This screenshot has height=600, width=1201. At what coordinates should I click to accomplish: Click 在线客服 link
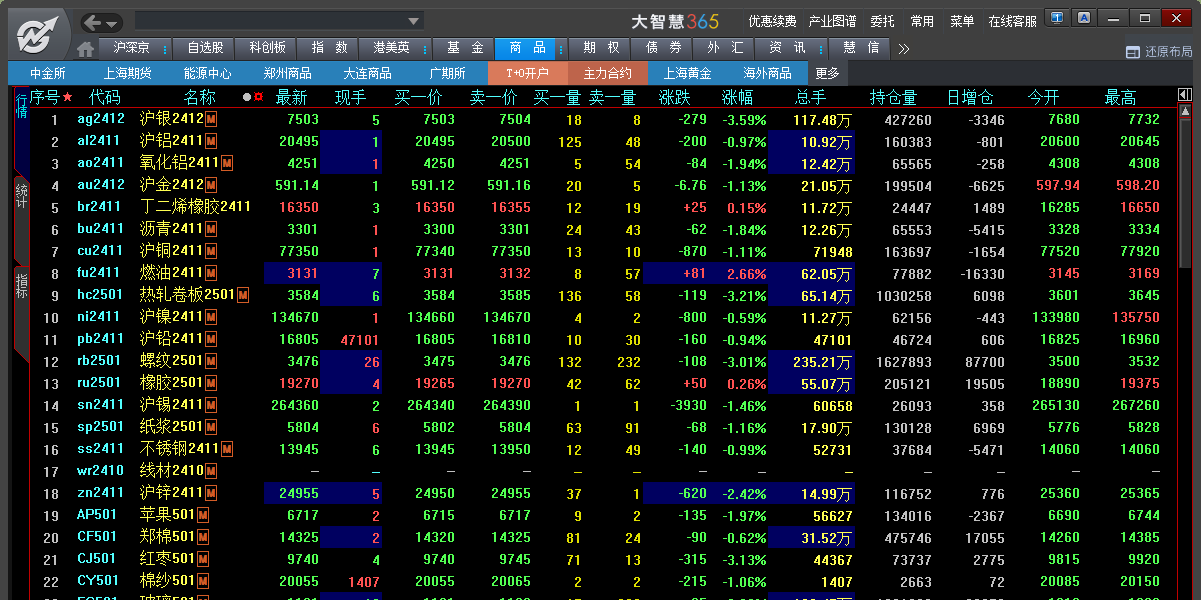click(x=1012, y=21)
